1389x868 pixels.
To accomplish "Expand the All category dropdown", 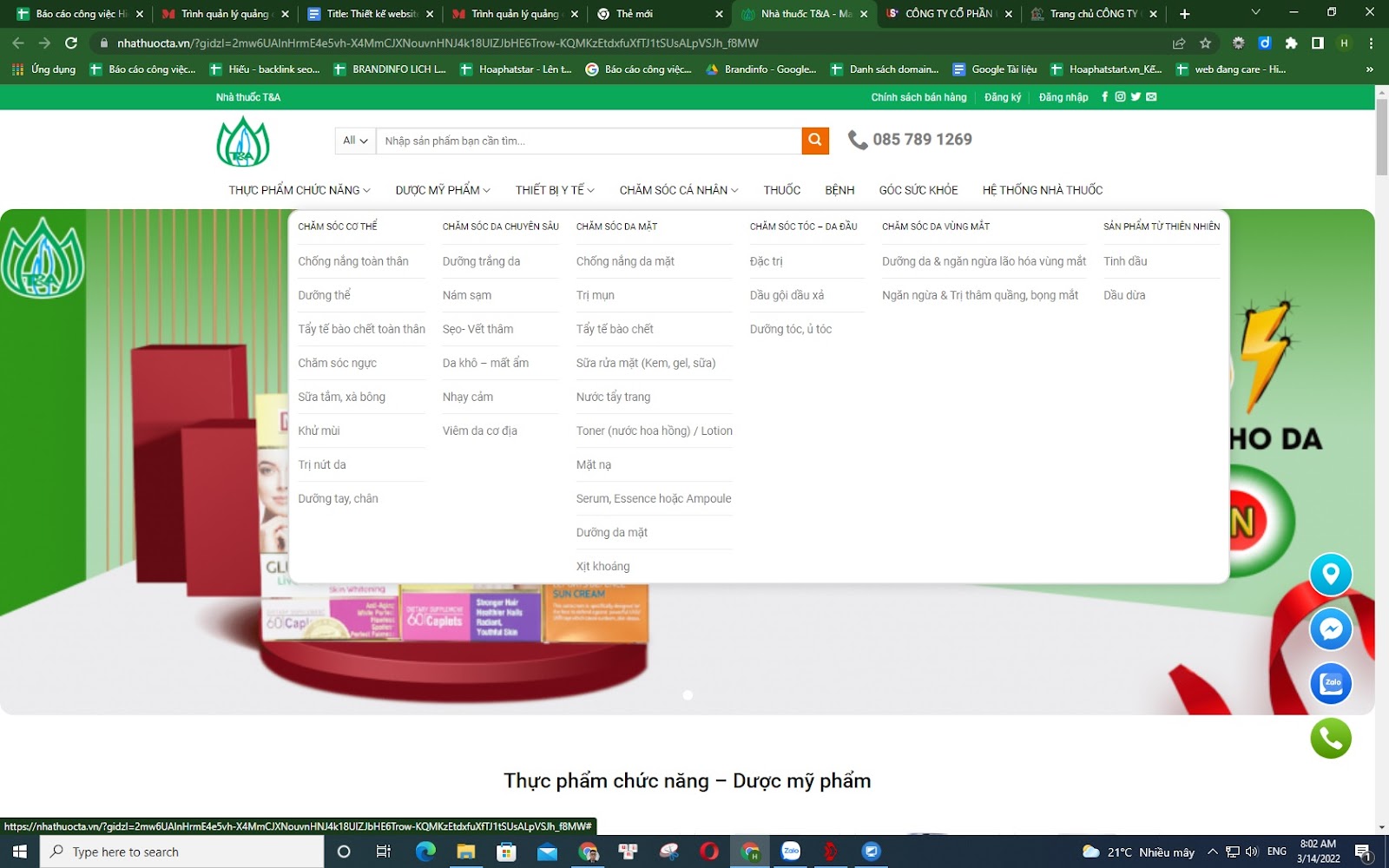I will pyautogui.click(x=355, y=141).
